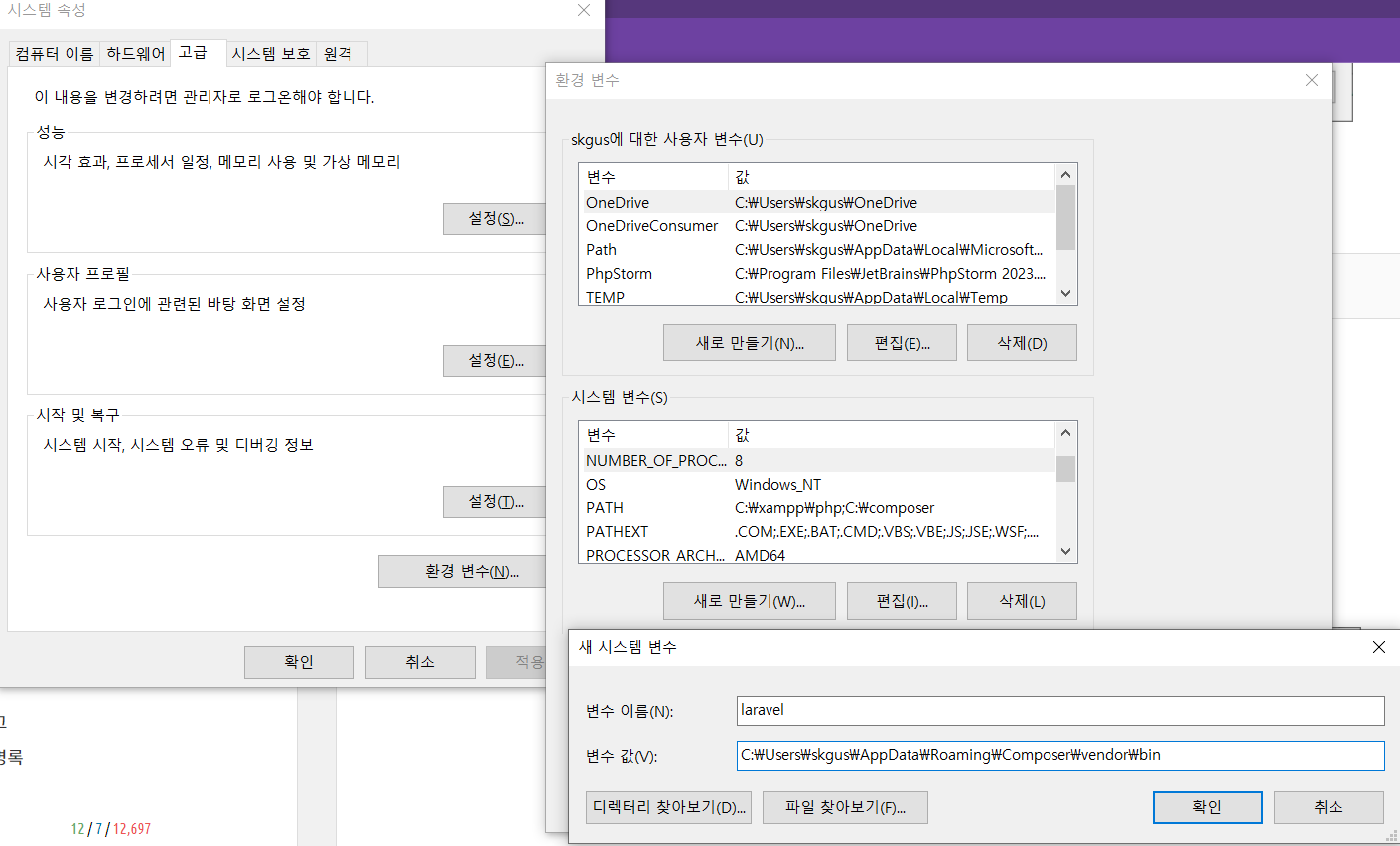Click the Windows_NT value cell
1400x846 pixels.
click(778, 484)
